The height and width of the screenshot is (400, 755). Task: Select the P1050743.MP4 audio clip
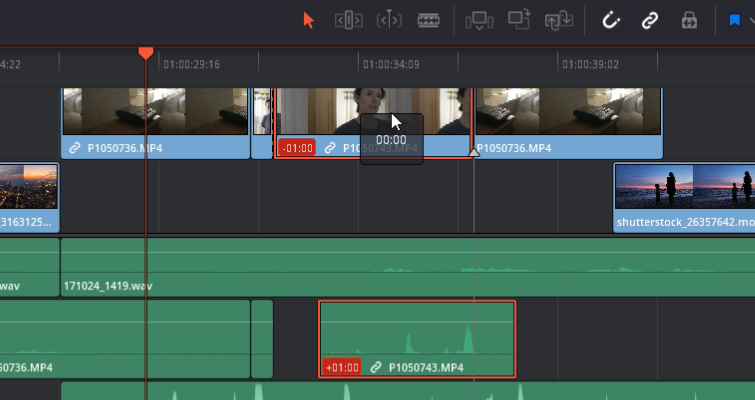[x=417, y=339]
